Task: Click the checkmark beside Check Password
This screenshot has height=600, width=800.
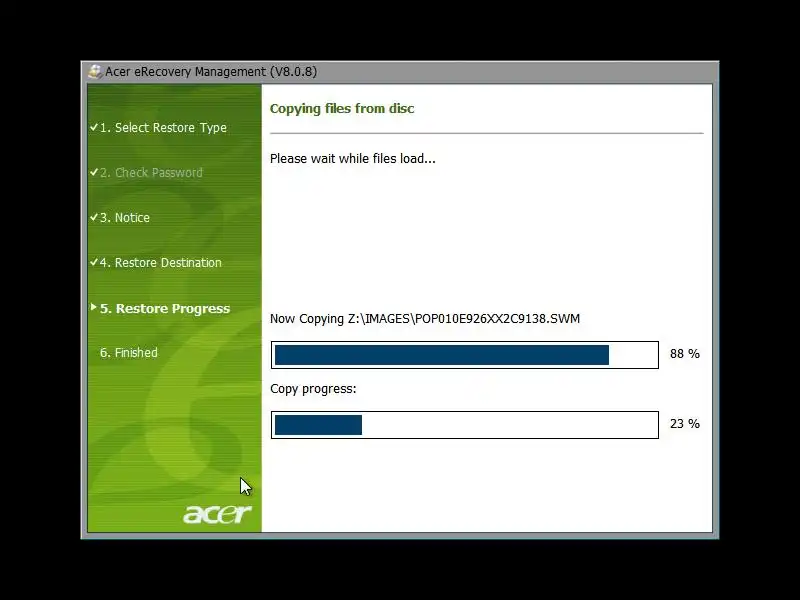Action: coord(94,172)
